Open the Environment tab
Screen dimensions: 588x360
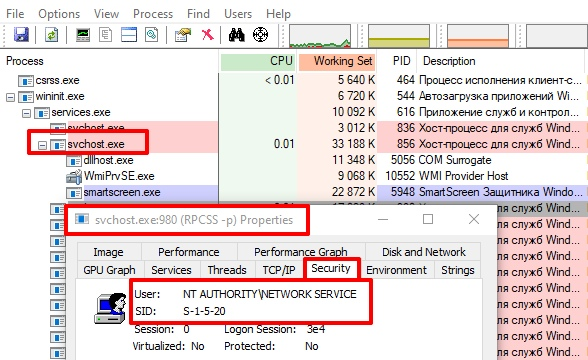[x=396, y=270]
